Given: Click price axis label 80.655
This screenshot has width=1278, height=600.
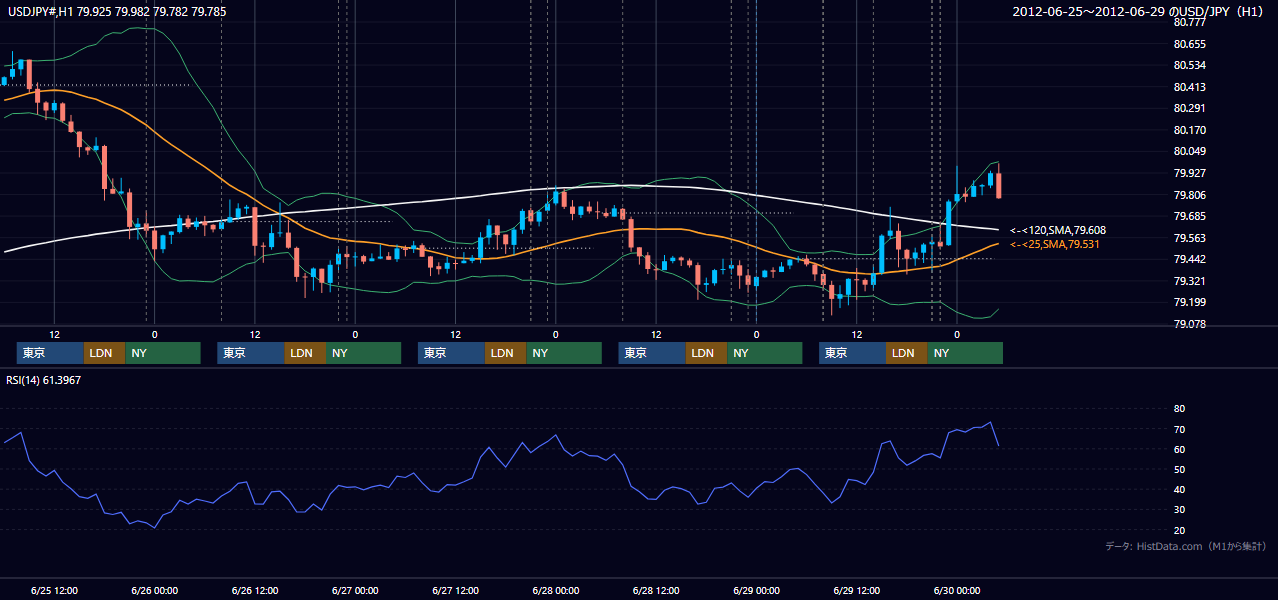Looking at the screenshot, I should [x=1189, y=44].
